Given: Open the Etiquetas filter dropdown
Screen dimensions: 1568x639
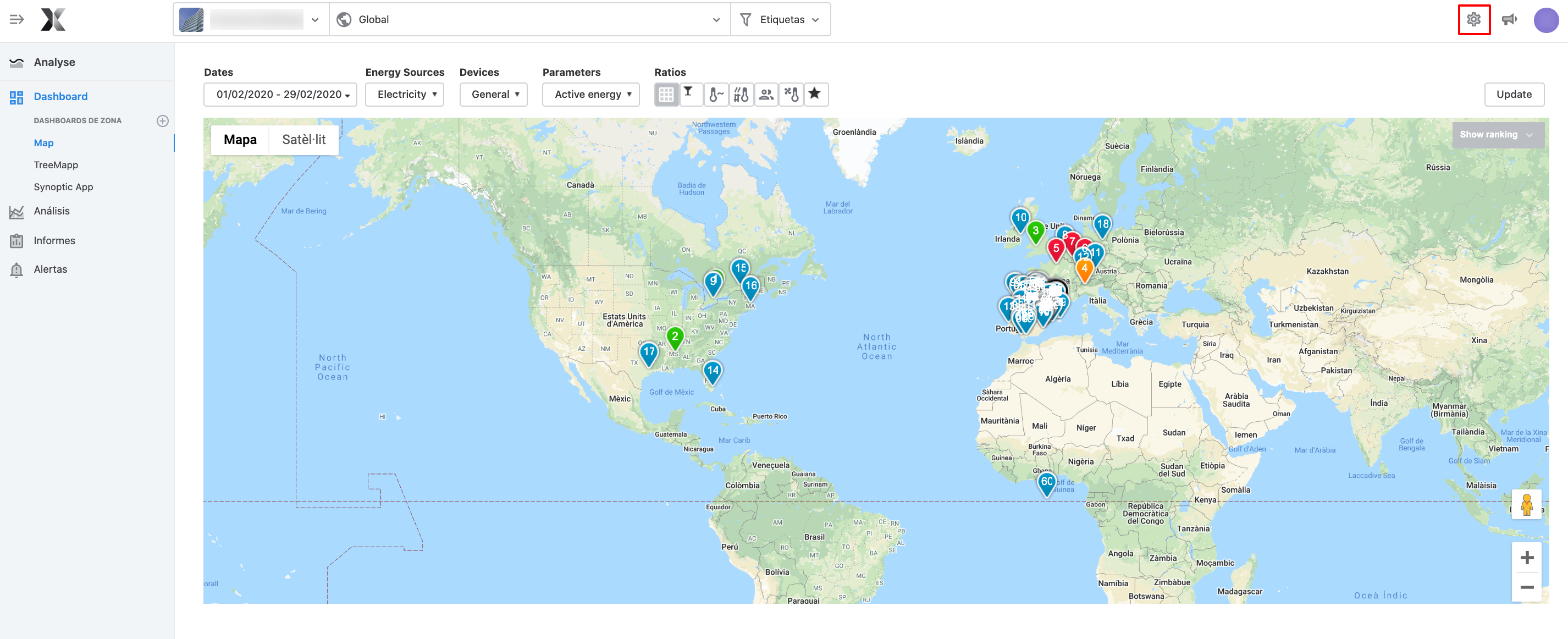Looking at the screenshot, I should [781, 19].
